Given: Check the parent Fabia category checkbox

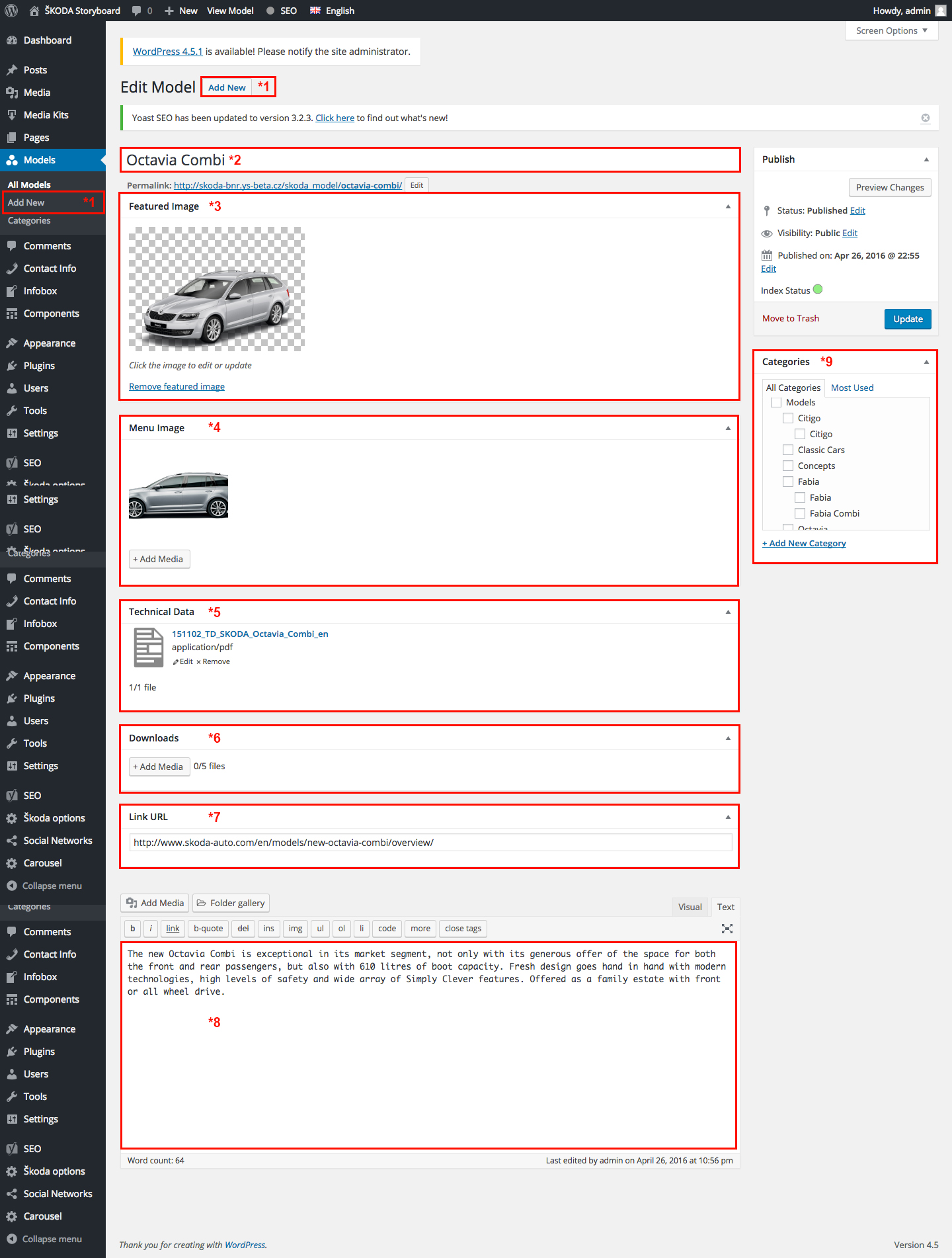Looking at the screenshot, I should tap(788, 482).
